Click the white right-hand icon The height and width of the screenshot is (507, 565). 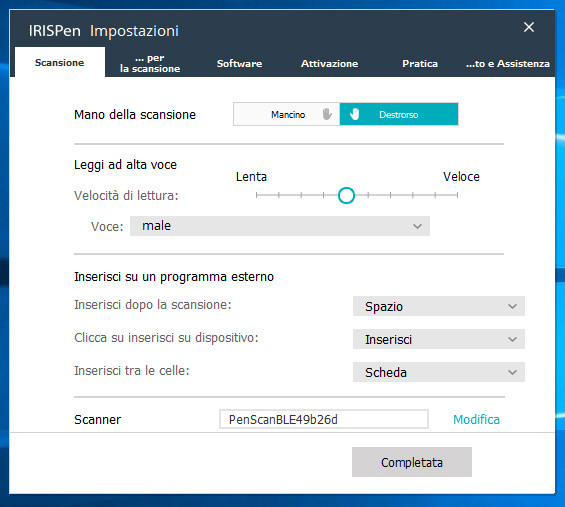click(x=355, y=114)
